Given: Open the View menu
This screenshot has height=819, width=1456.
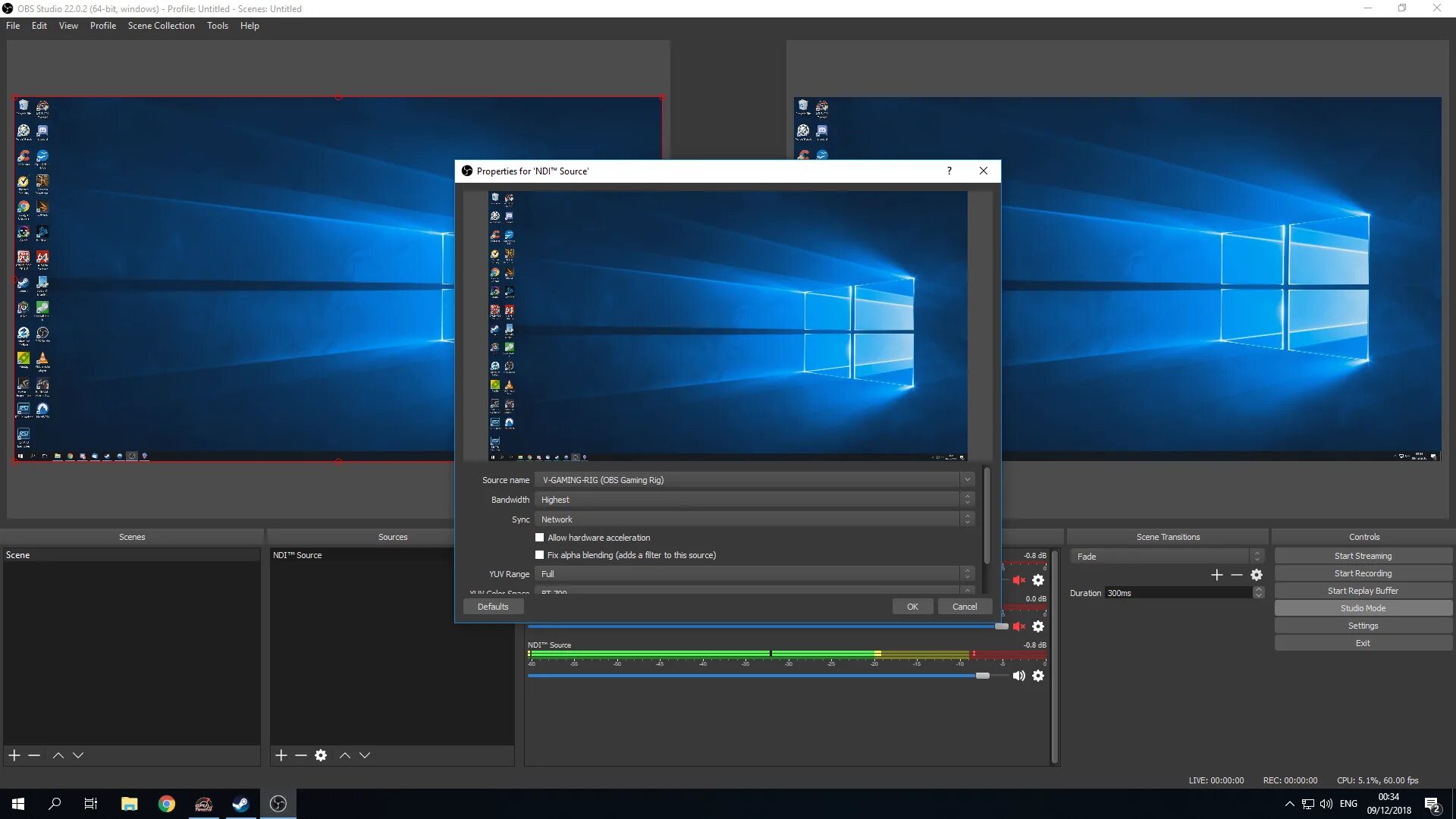Looking at the screenshot, I should click(x=67, y=25).
